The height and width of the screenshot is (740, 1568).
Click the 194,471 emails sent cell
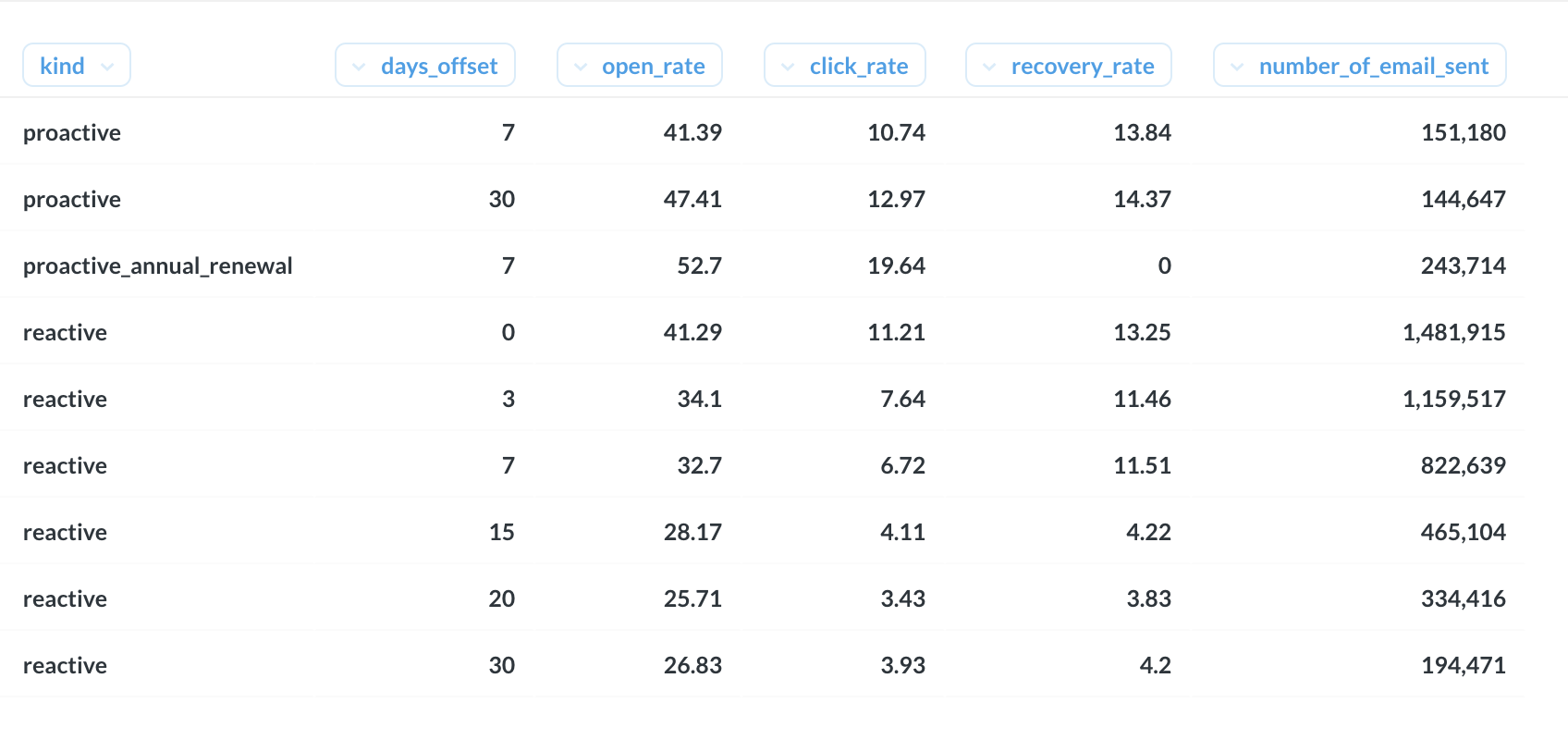tap(1463, 665)
